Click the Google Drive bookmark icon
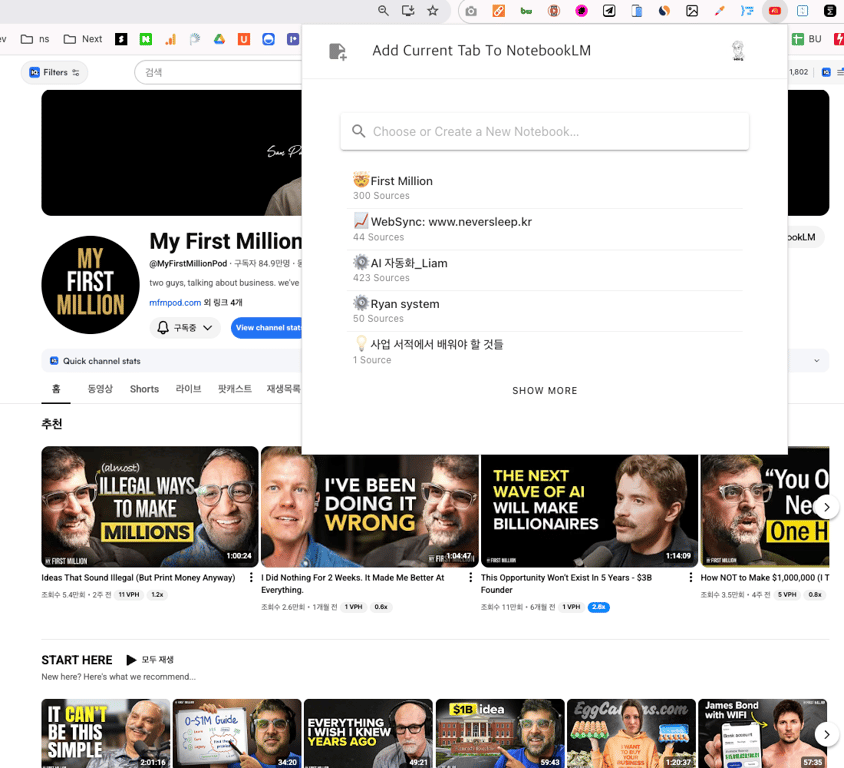Screen dimensions: 844x768 pos(218,39)
